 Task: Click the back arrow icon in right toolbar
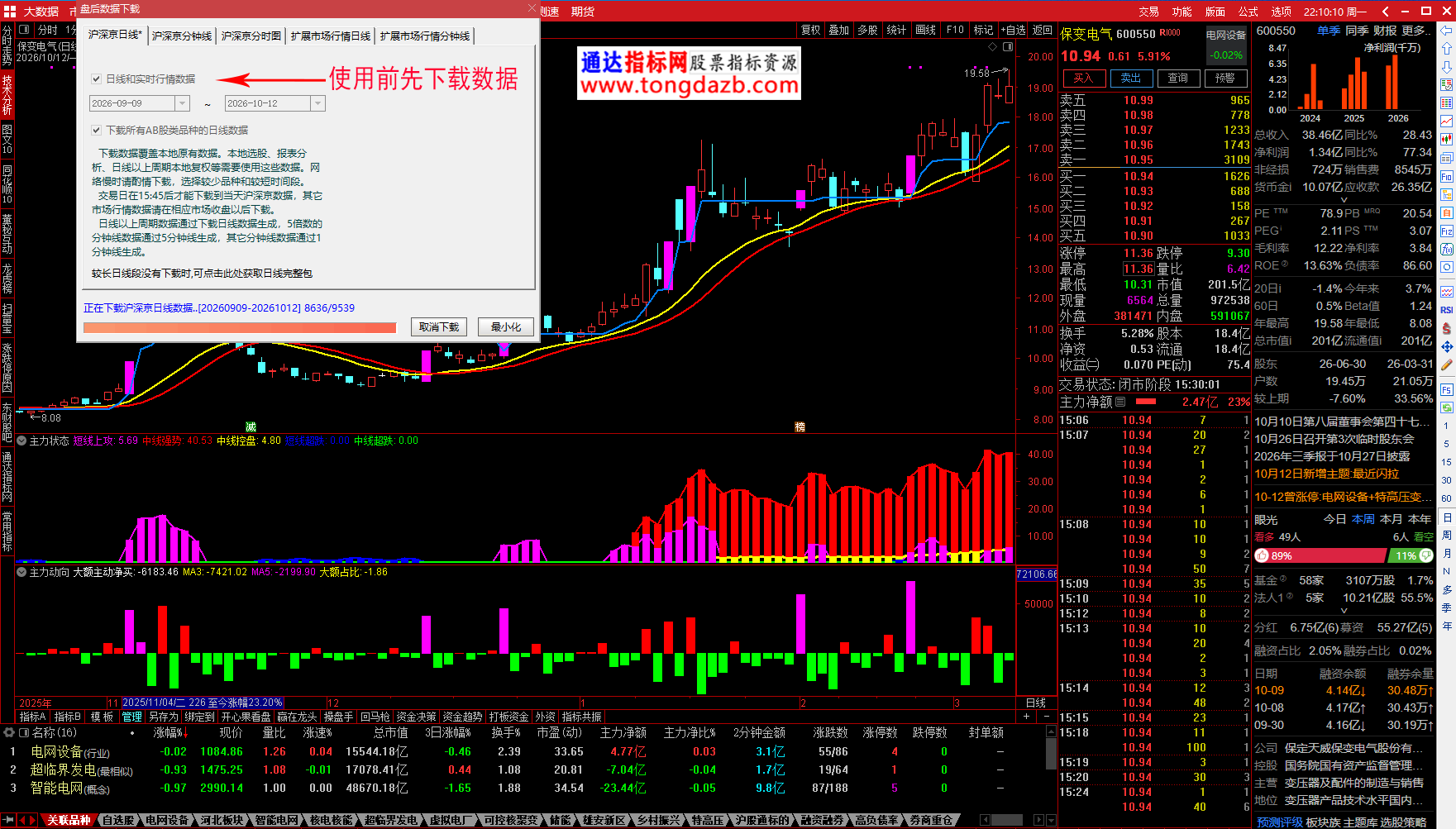[1447, 29]
